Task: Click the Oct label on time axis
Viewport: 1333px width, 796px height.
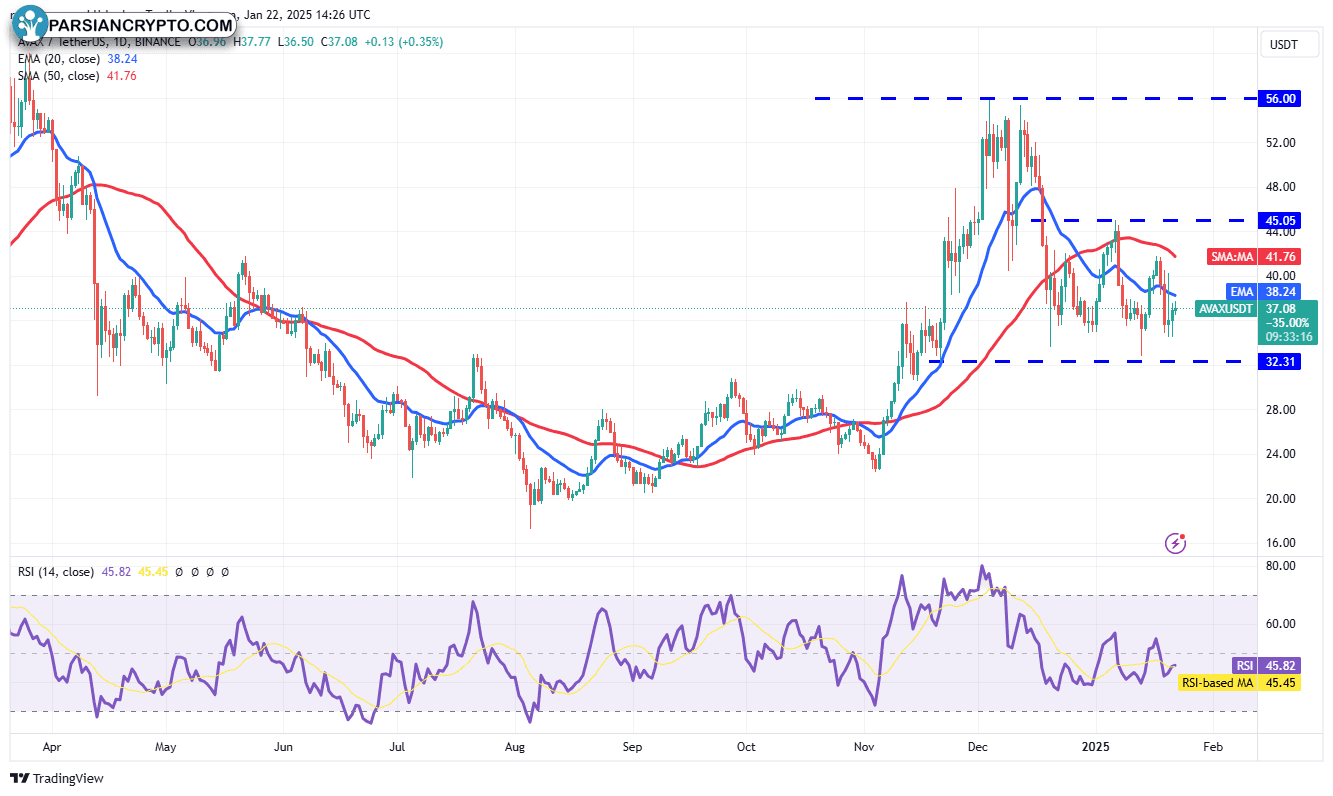Action: (744, 747)
